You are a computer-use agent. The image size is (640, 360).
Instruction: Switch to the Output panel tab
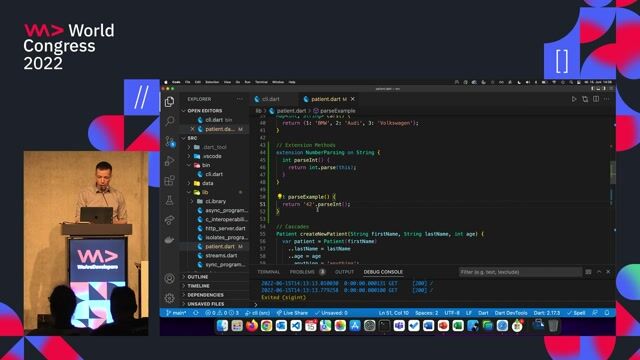(344, 272)
